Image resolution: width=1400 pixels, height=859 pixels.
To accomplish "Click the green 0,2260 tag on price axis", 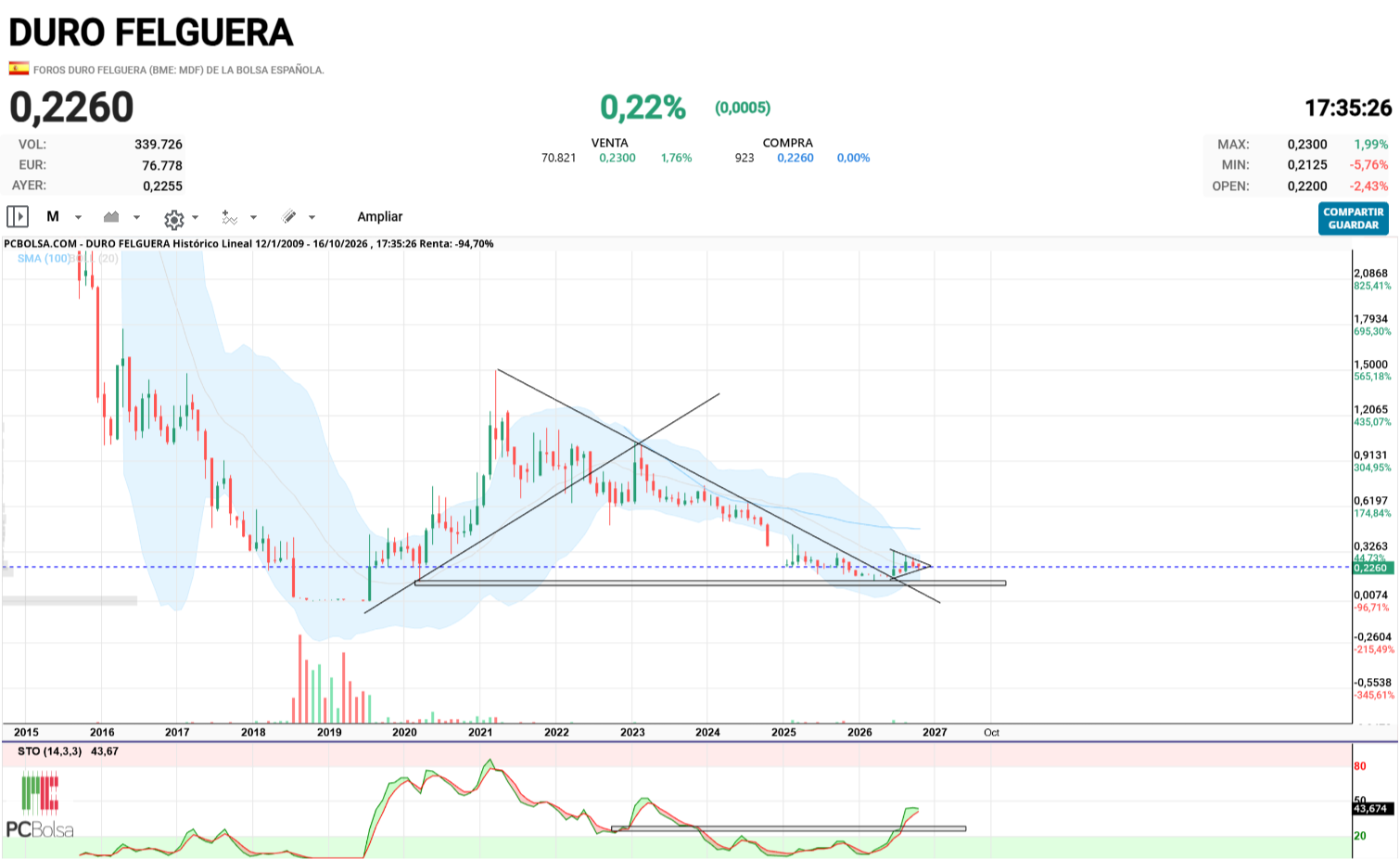I will pos(1371,568).
